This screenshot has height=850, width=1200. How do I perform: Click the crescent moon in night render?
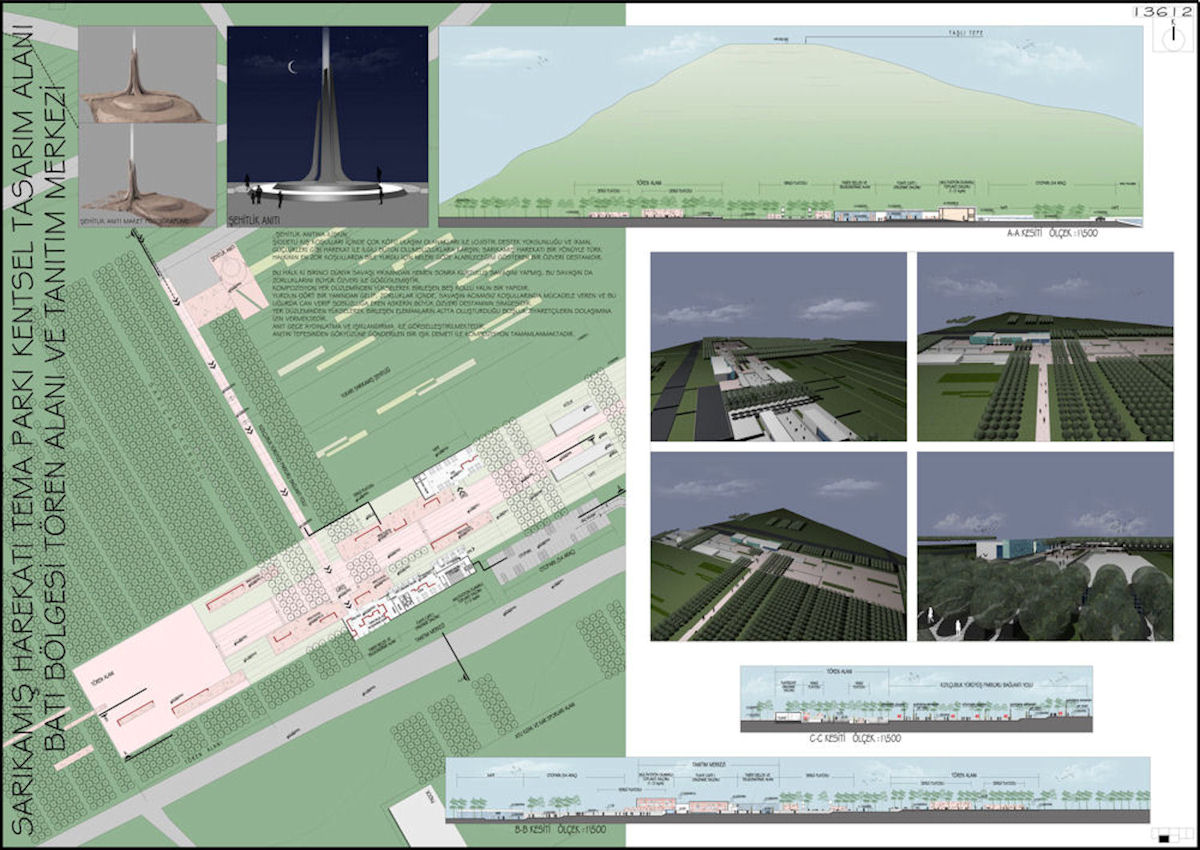click(x=294, y=68)
